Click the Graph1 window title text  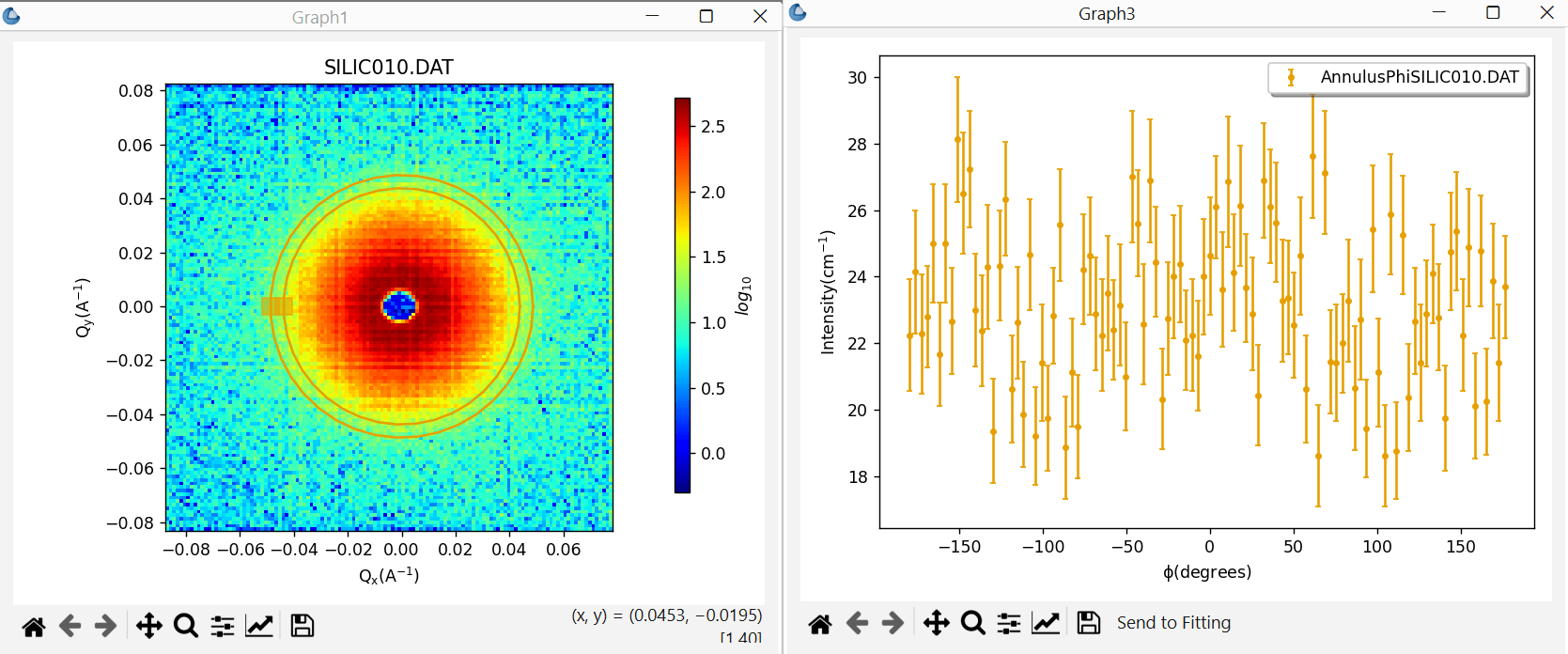319,17
